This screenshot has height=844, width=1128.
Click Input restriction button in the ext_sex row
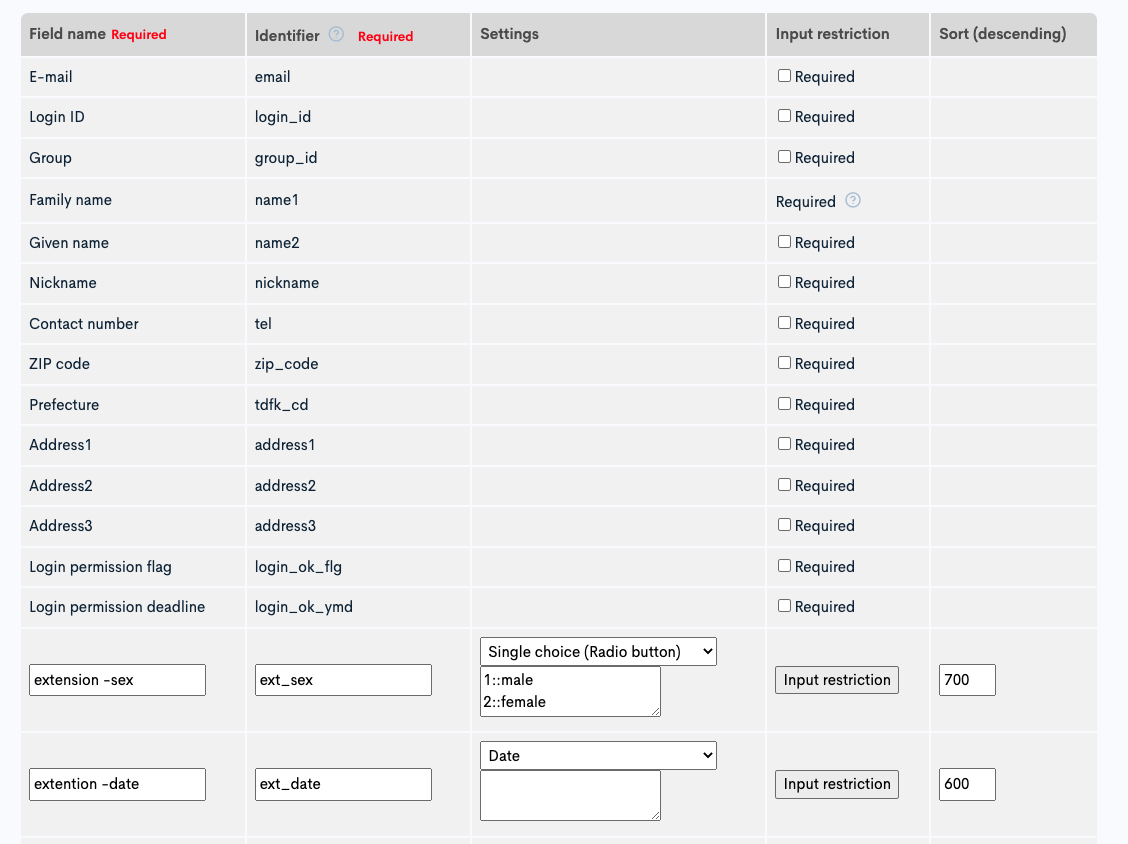(x=836, y=679)
